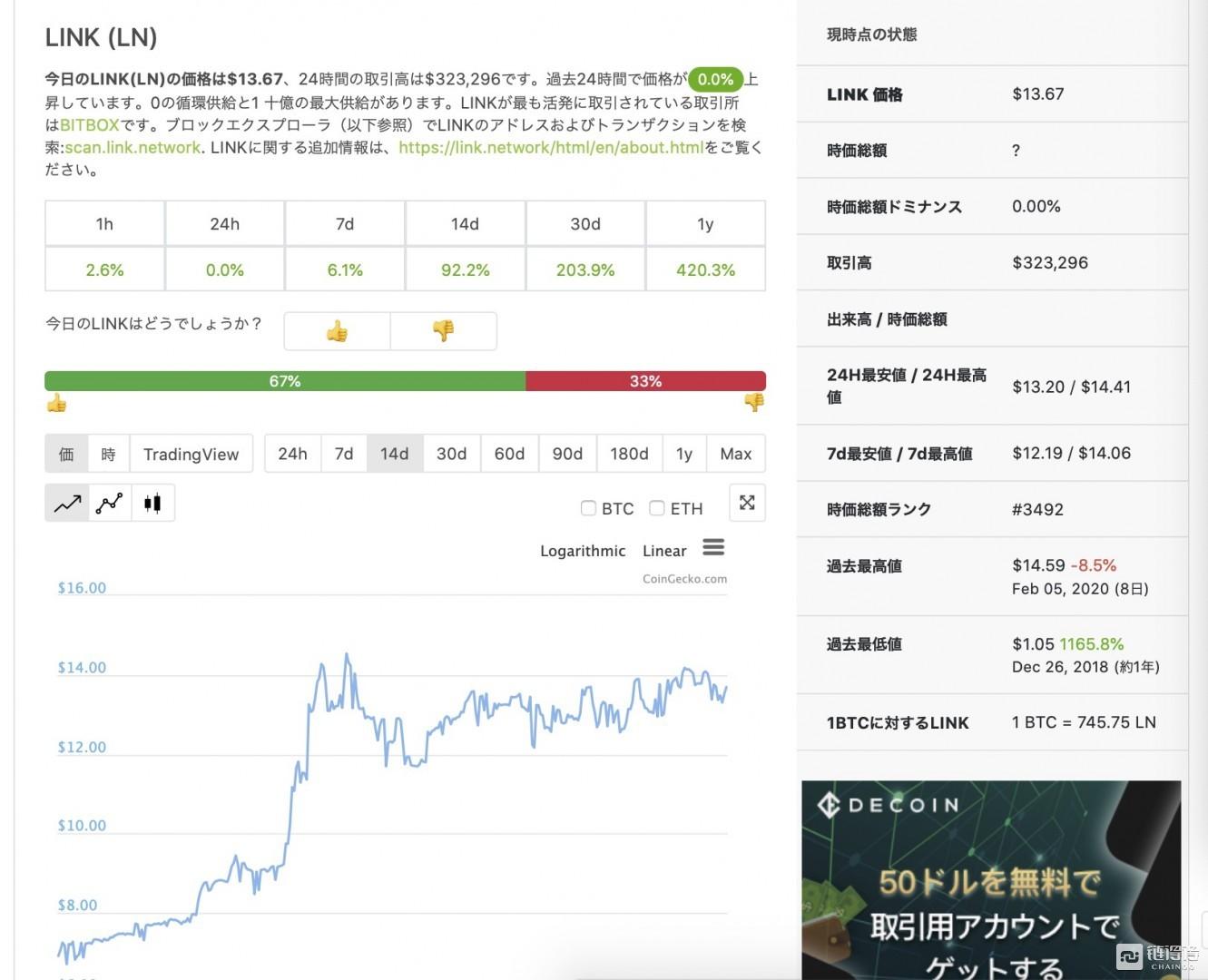Viewport: 1208px width, 980px height.
Task: Open the 時 chart tab
Action: coord(108,454)
